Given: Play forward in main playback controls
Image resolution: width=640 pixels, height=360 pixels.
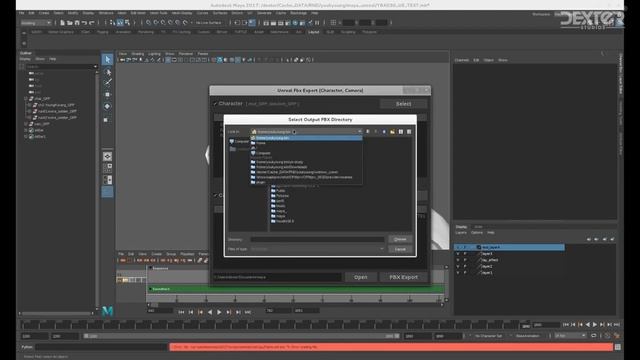Looking at the screenshot, I should coord(595,324).
